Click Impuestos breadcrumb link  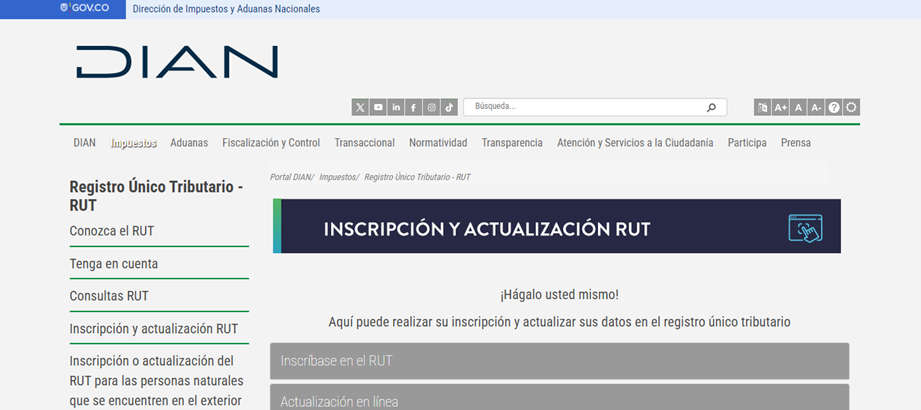point(338,177)
